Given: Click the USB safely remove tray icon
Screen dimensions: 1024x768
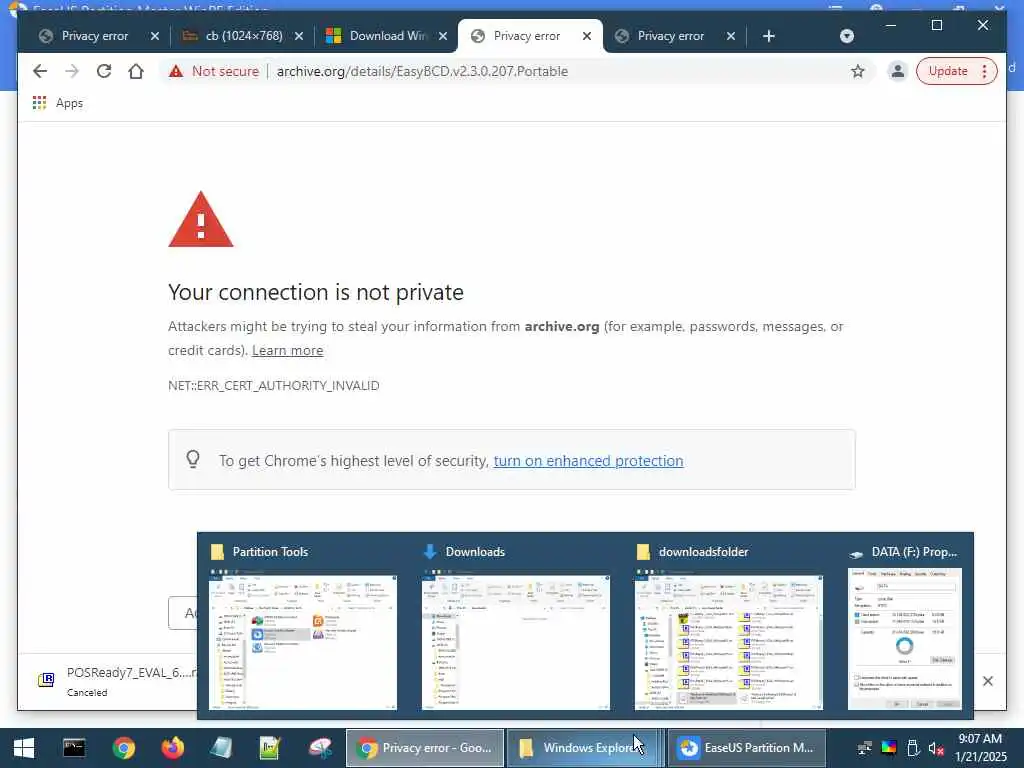Looking at the screenshot, I should pos(913,748).
